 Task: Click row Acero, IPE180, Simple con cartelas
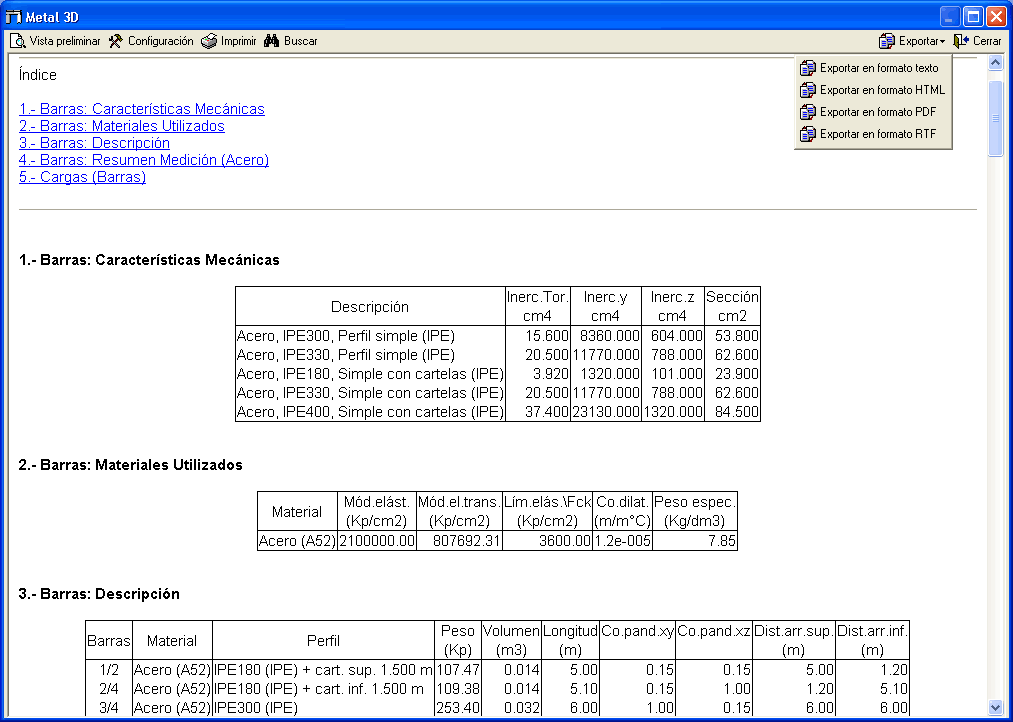(x=497, y=374)
